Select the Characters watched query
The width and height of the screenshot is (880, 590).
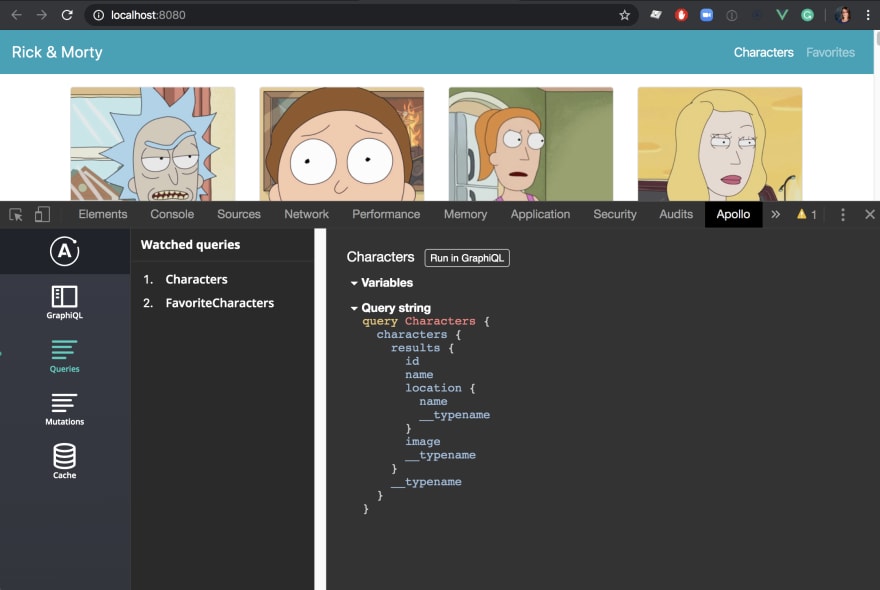click(x=196, y=279)
